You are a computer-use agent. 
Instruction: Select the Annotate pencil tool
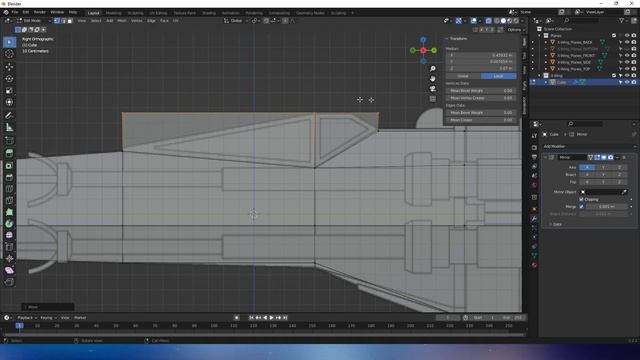[9, 116]
